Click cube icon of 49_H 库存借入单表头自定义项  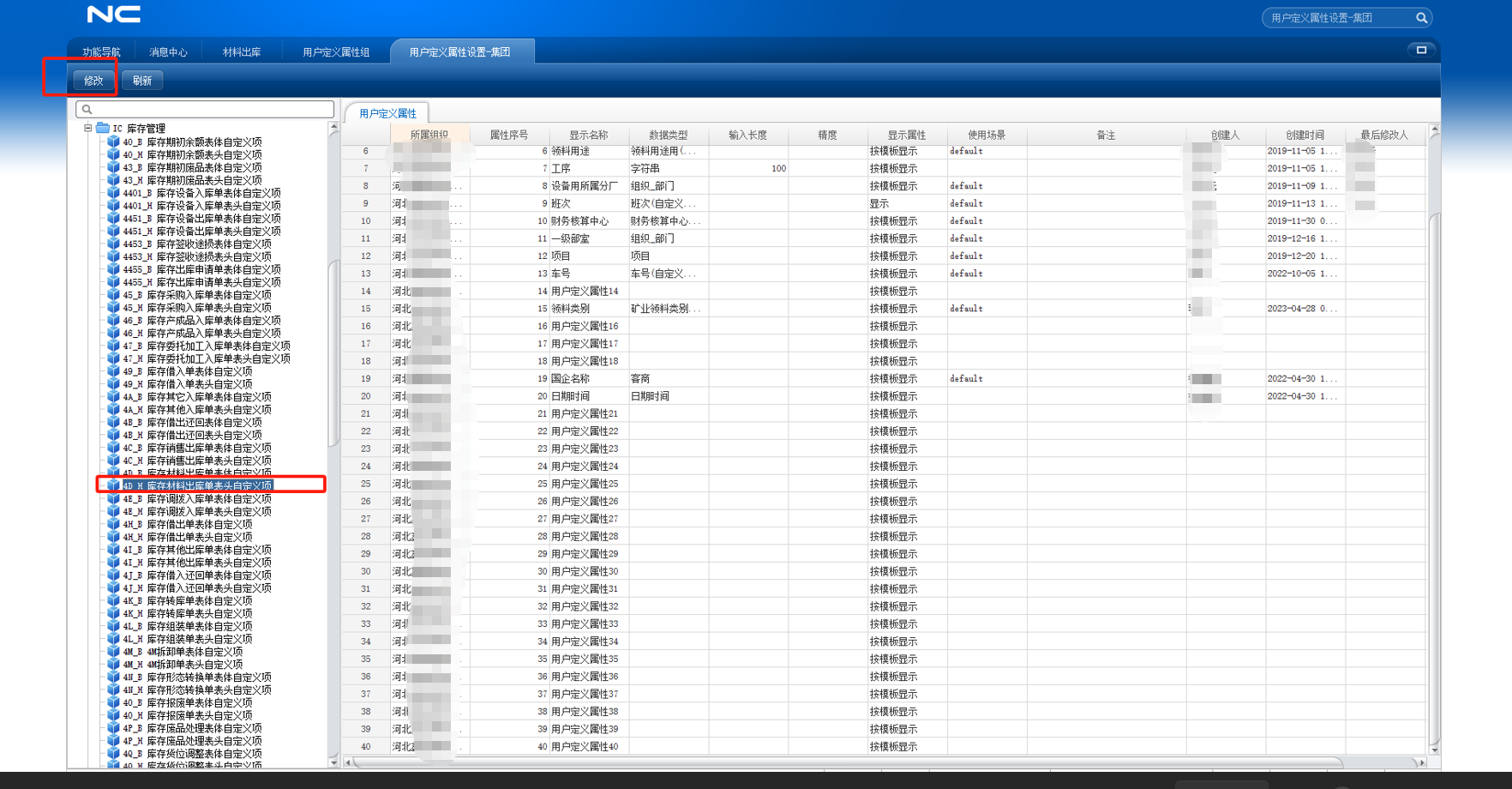[x=113, y=384]
